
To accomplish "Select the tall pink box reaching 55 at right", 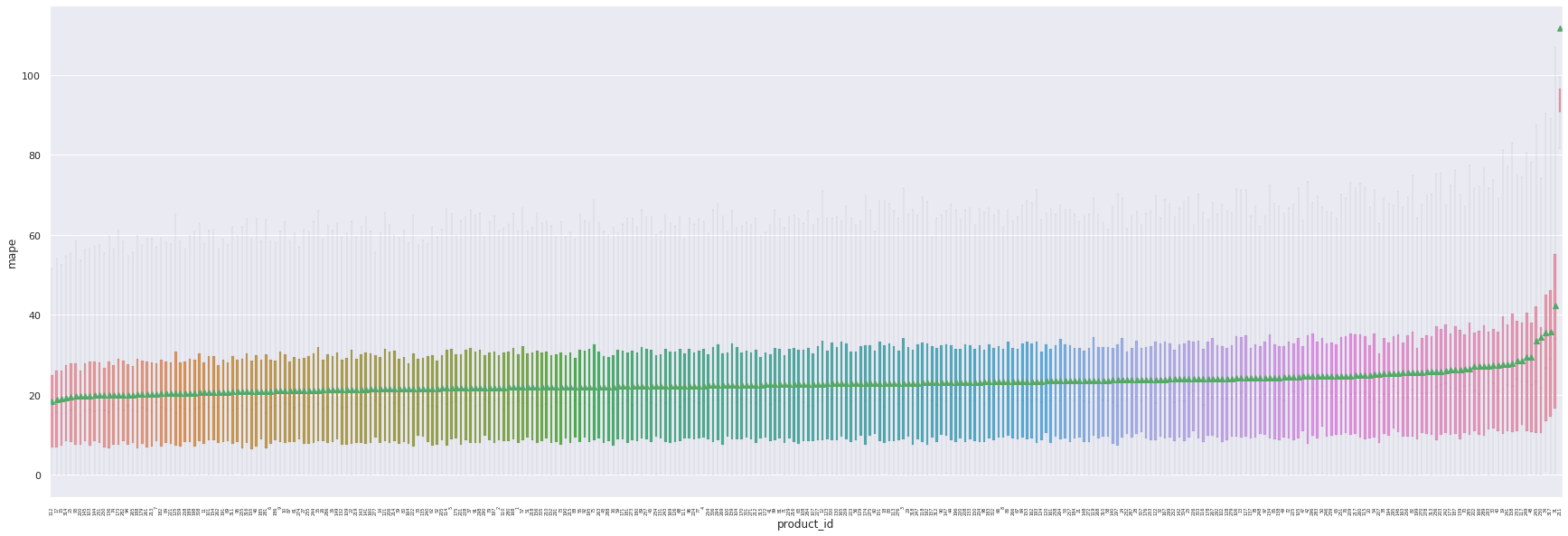I will pyautogui.click(x=1554, y=330).
